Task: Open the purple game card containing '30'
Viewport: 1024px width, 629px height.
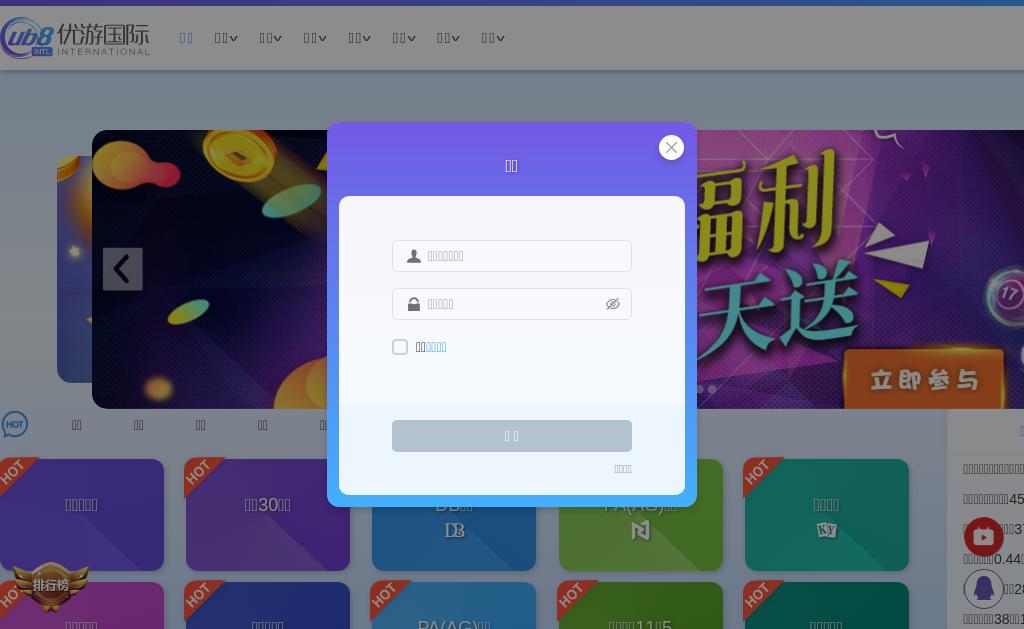Action: click(268, 515)
